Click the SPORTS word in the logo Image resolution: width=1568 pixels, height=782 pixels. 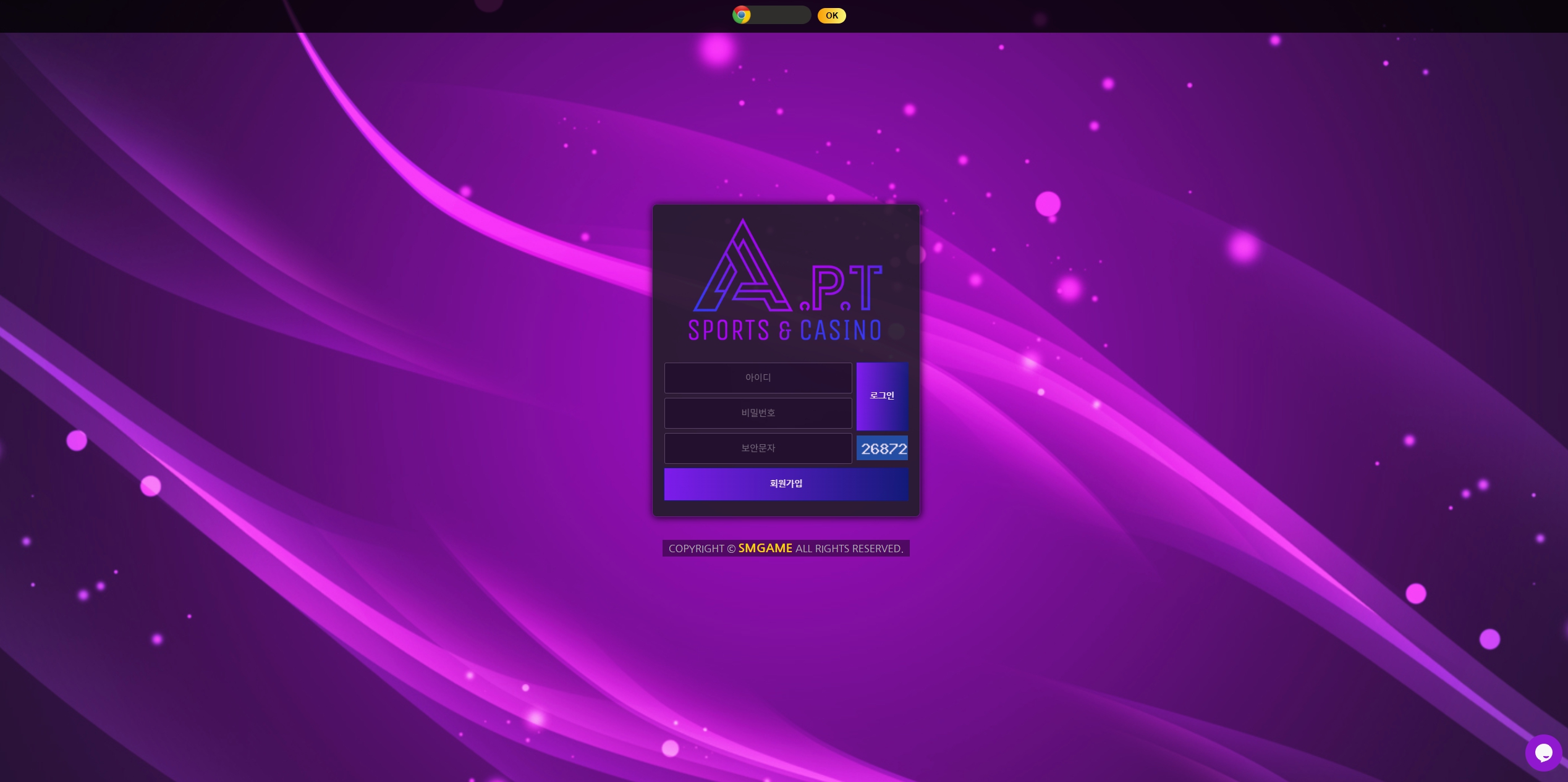729,330
